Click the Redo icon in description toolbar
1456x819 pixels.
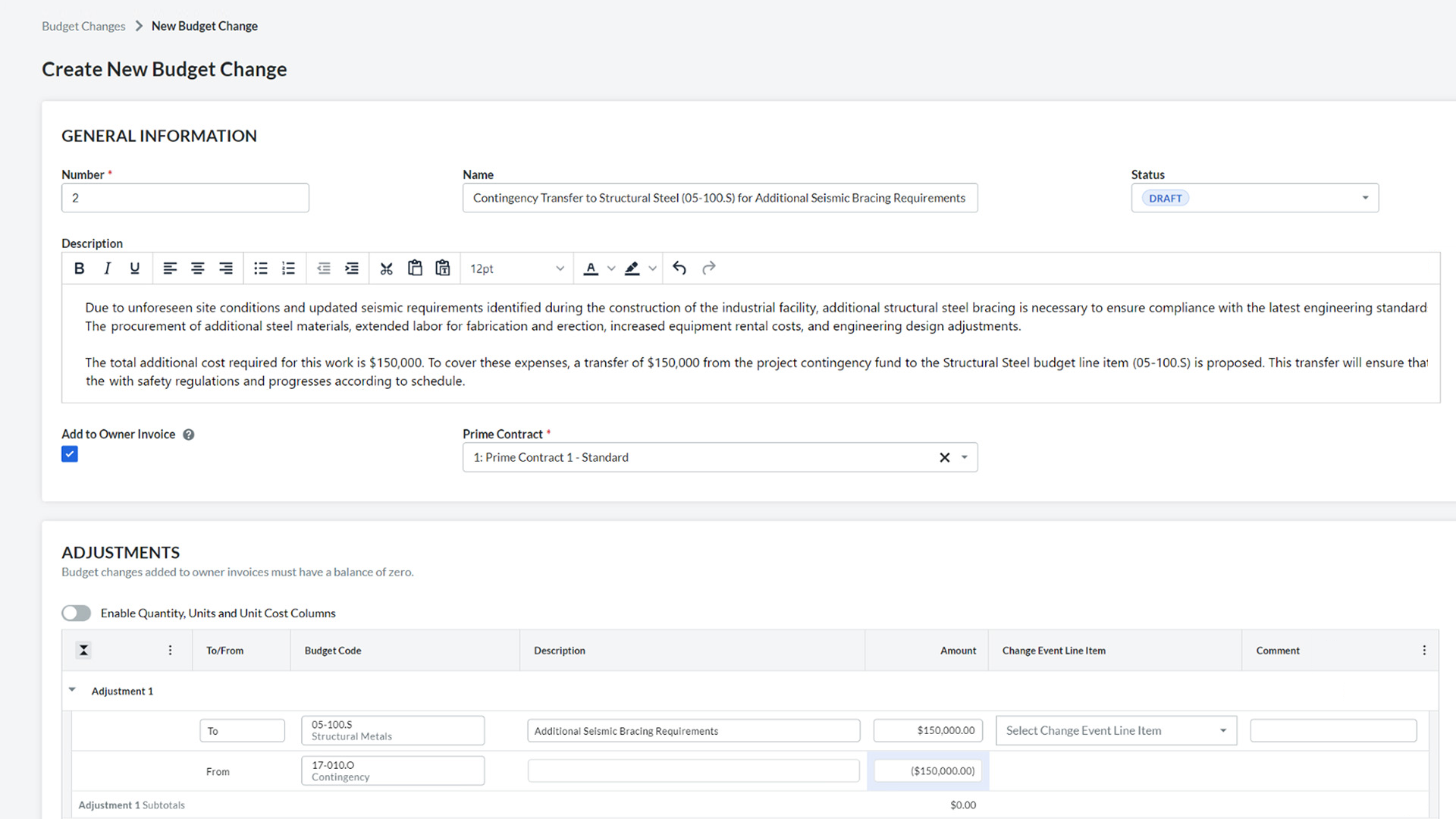[709, 268]
